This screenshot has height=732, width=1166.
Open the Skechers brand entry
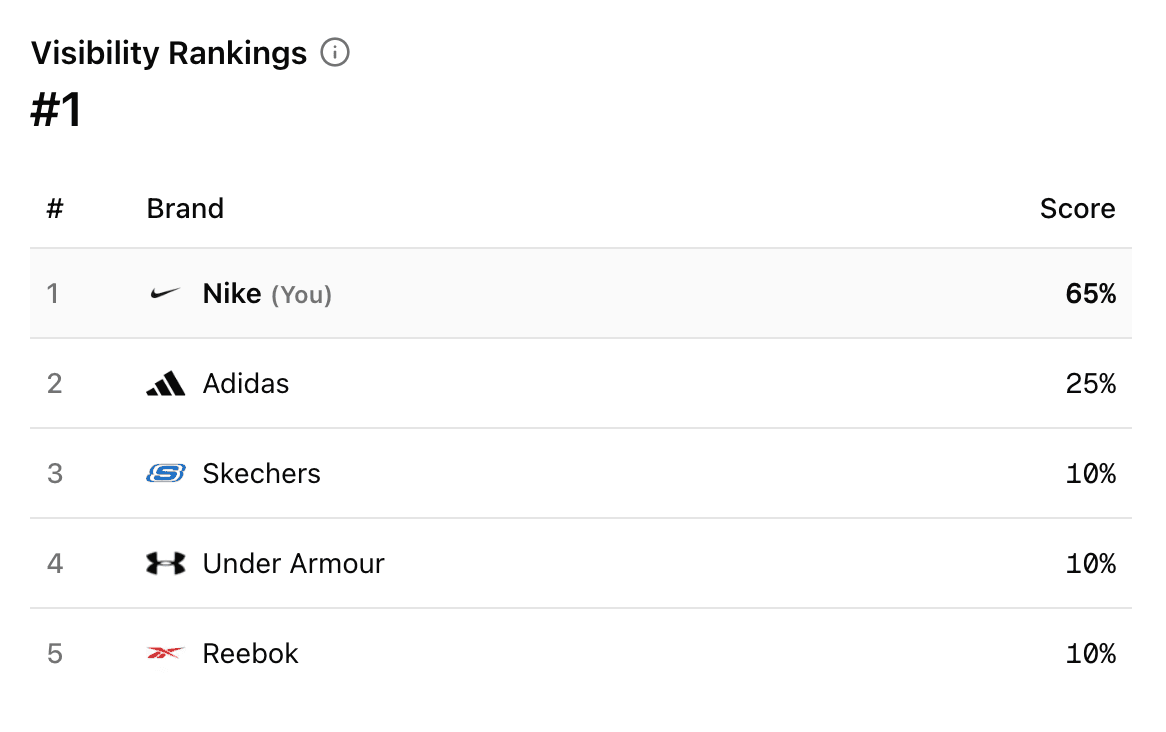point(261,473)
